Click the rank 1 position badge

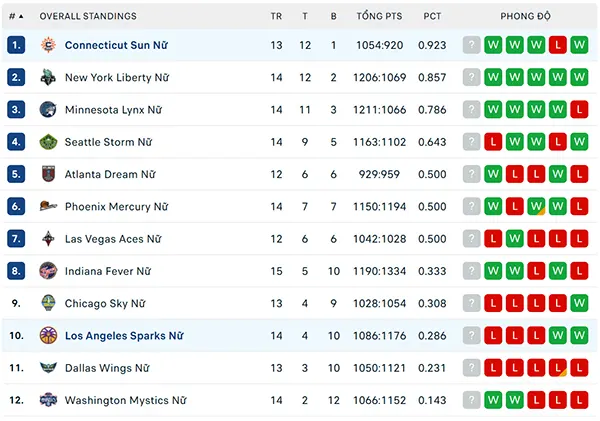(16, 45)
